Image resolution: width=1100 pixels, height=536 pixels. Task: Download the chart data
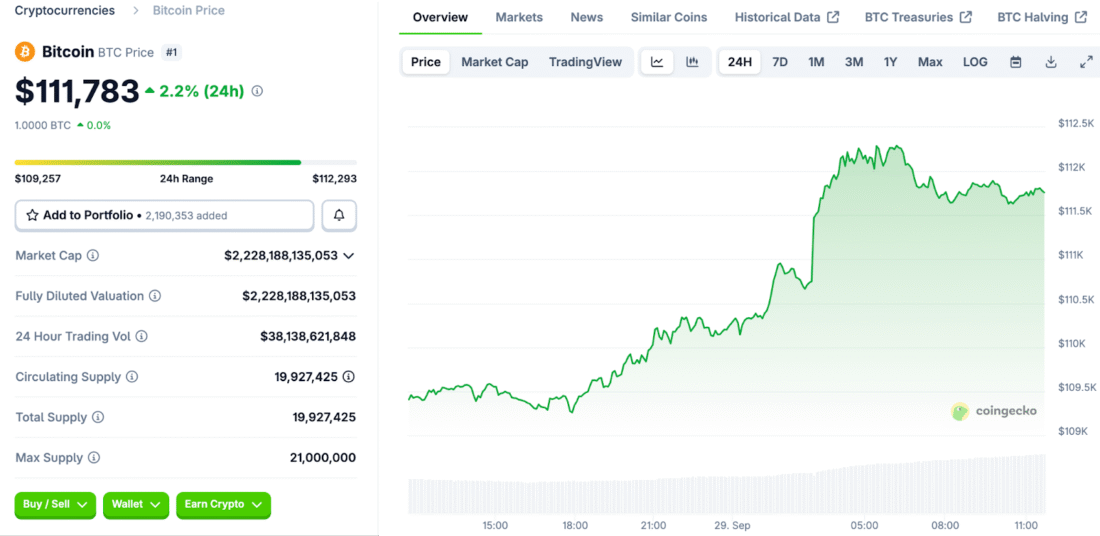point(1051,62)
